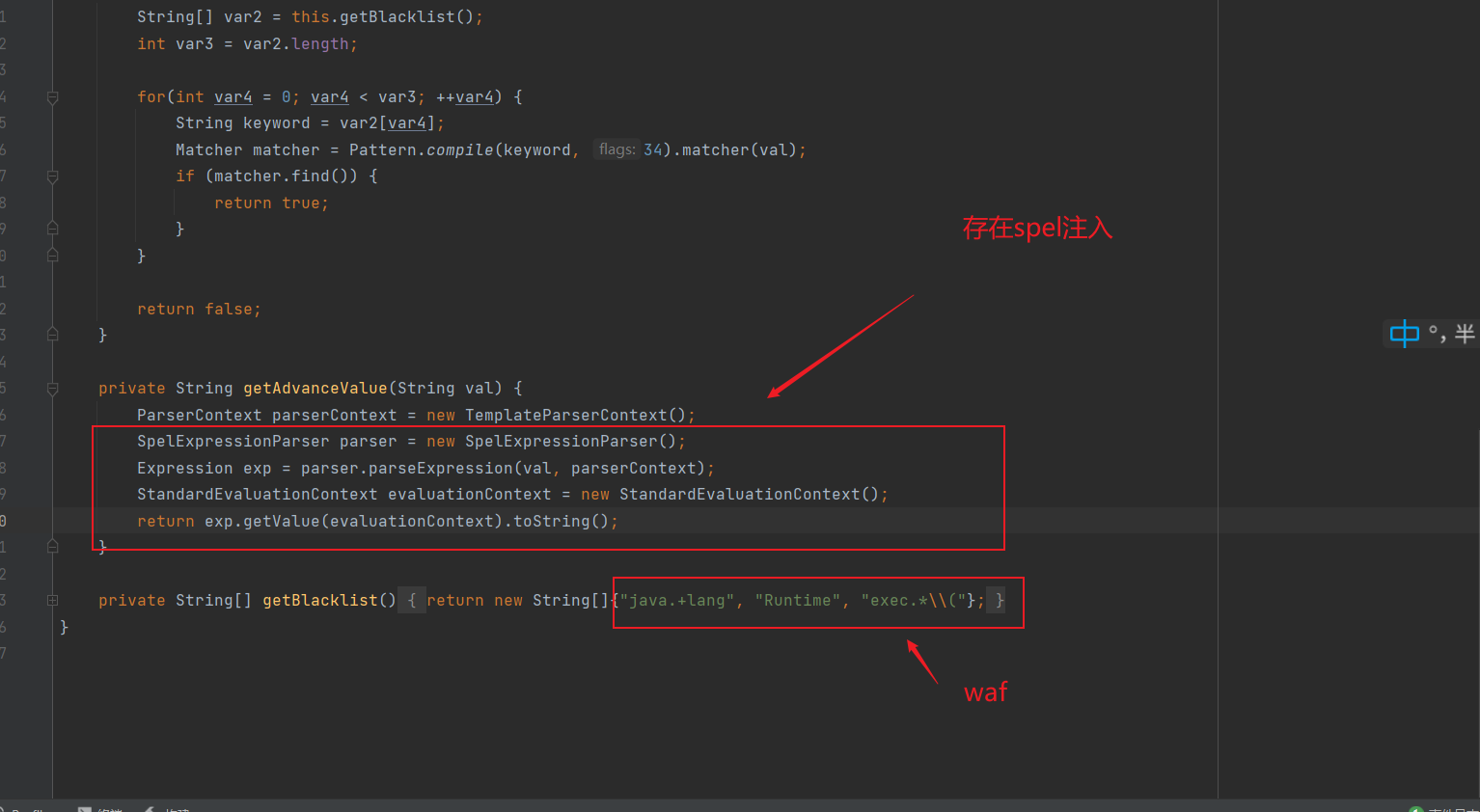The width and height of the screenshot is (1480, 812).
Task: Click 'return false;' statement
Action: point(200,309)
